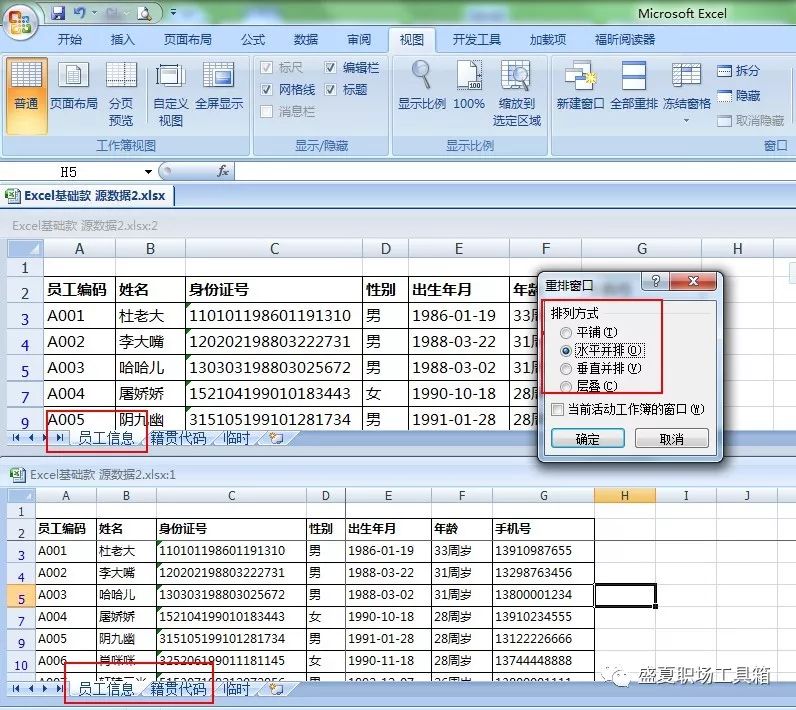Image resolution: width=796 pixels, height=710 pixels.
Task: Open the Name Box dropdown arrow
Action: [148, 172]
